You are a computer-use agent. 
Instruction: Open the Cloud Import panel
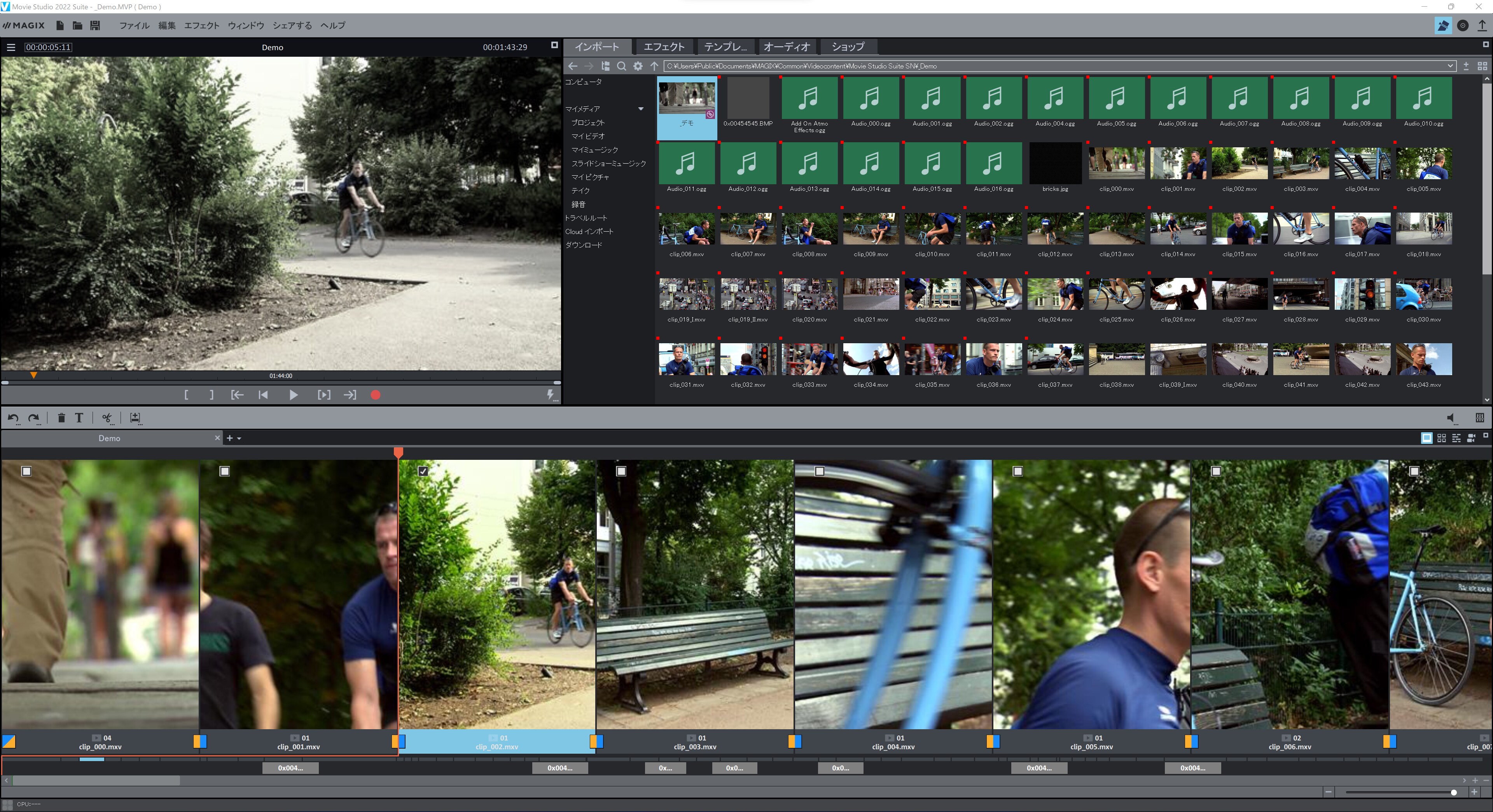click(x=591, y=231)
